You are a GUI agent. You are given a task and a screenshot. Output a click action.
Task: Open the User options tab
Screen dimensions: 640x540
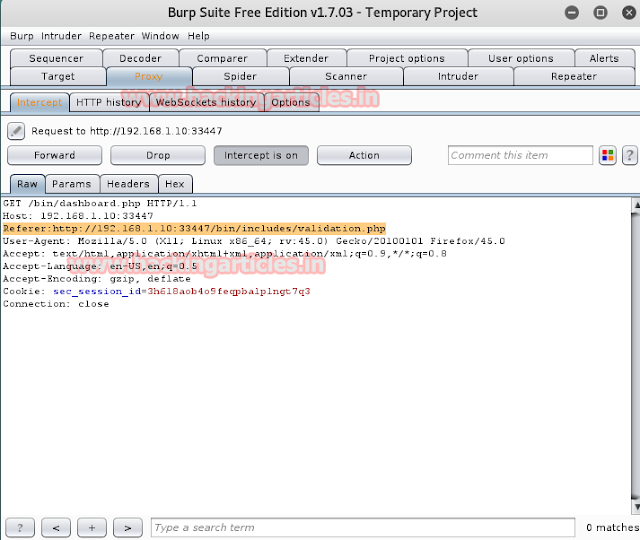pos(521,58)
